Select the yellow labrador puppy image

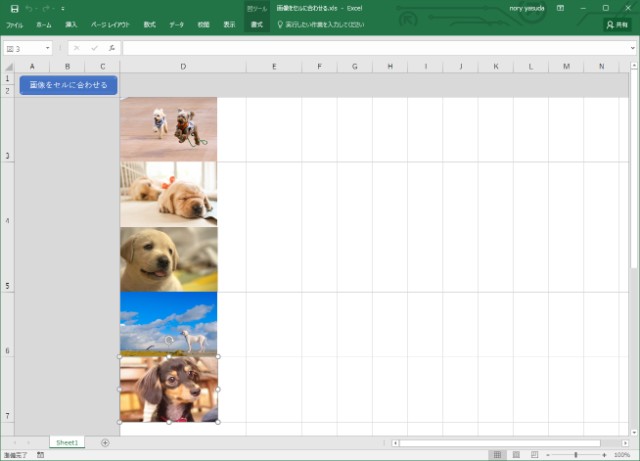[x=168, y=259]
